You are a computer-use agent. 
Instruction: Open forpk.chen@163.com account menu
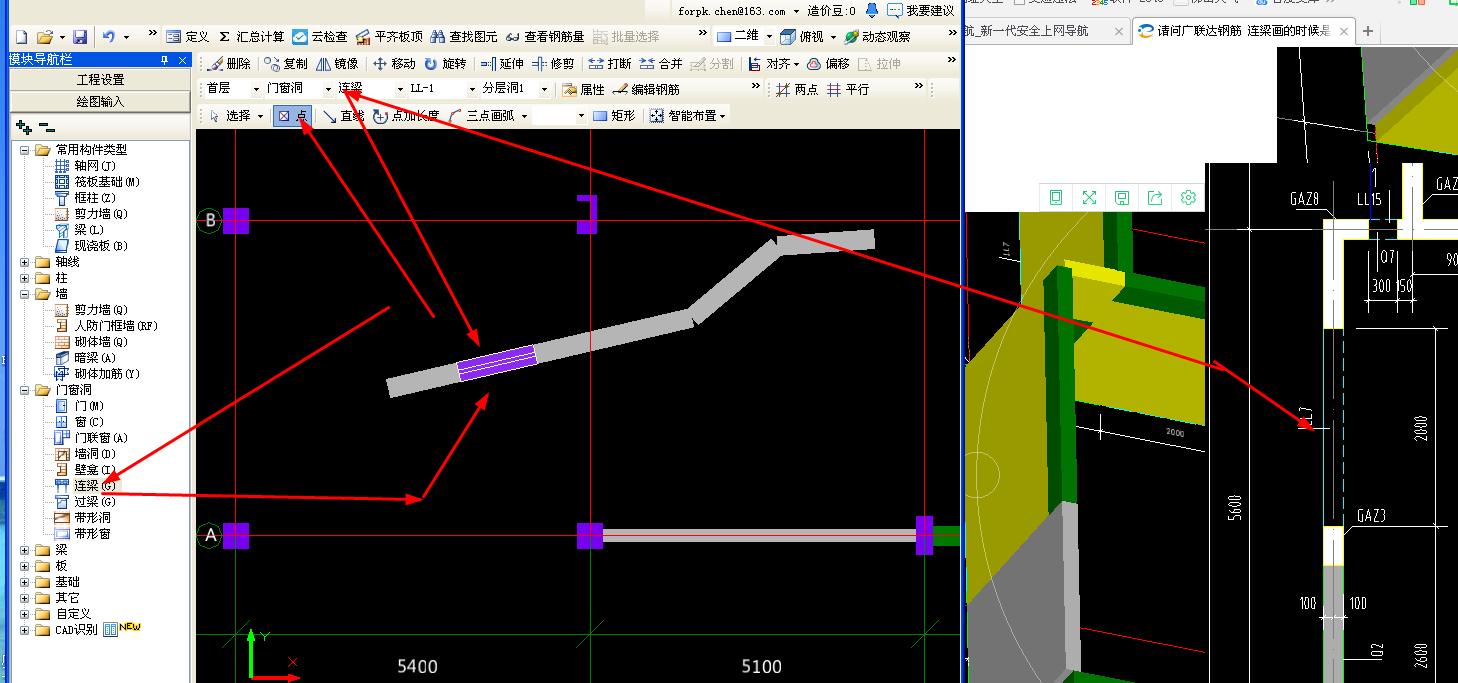(x=739, y=11)
